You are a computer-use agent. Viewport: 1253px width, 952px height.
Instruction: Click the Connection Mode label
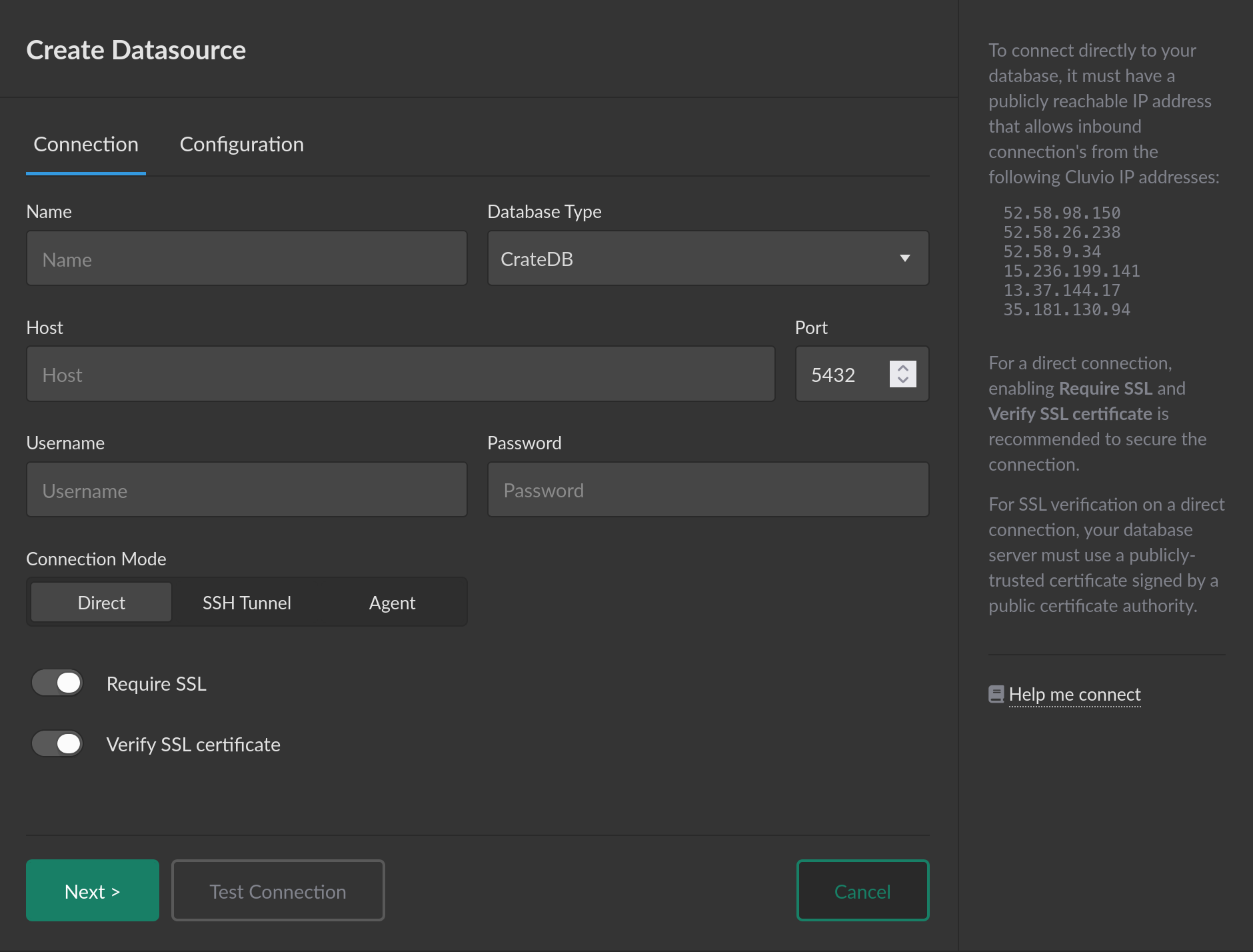[96, 559]
